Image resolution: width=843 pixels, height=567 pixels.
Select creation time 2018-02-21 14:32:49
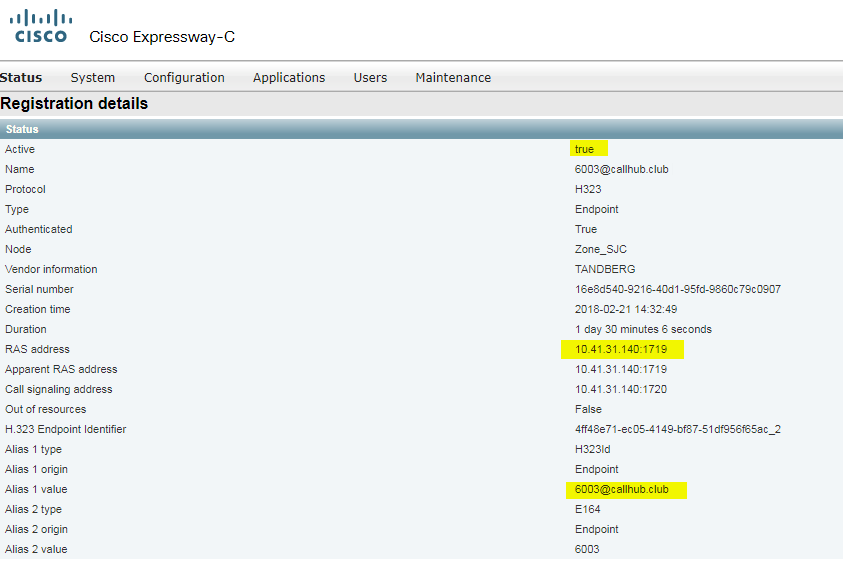click(626, 309)
